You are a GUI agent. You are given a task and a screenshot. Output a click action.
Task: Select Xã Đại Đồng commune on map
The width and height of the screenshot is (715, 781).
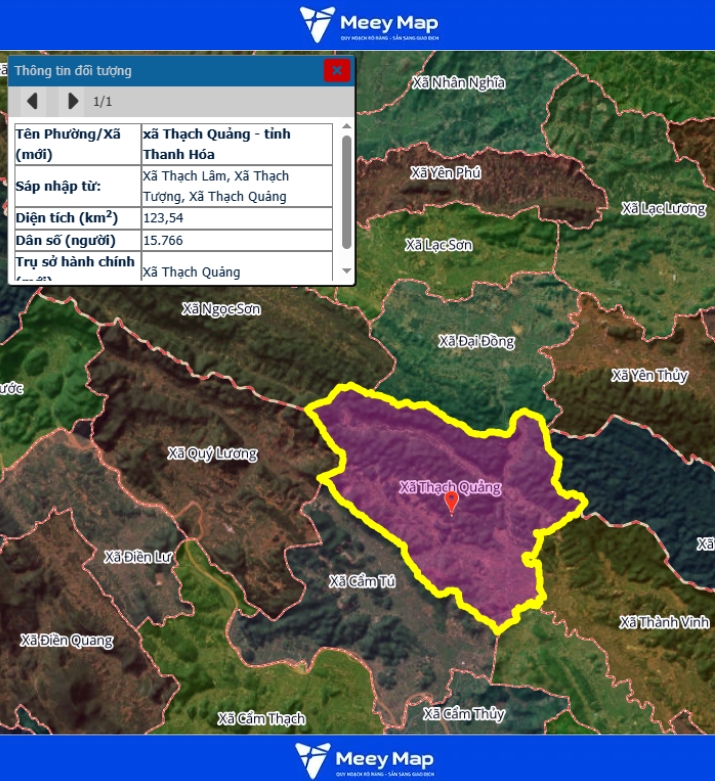coord(476,342)
